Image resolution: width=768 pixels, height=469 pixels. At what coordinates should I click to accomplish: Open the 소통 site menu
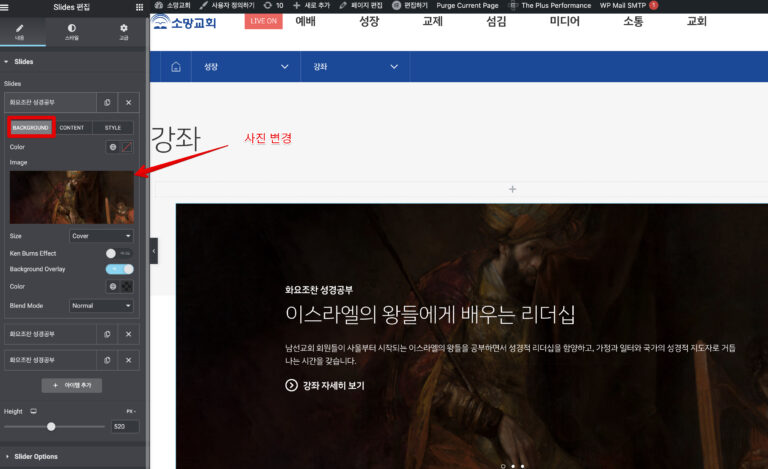click(x=633, y=21)
